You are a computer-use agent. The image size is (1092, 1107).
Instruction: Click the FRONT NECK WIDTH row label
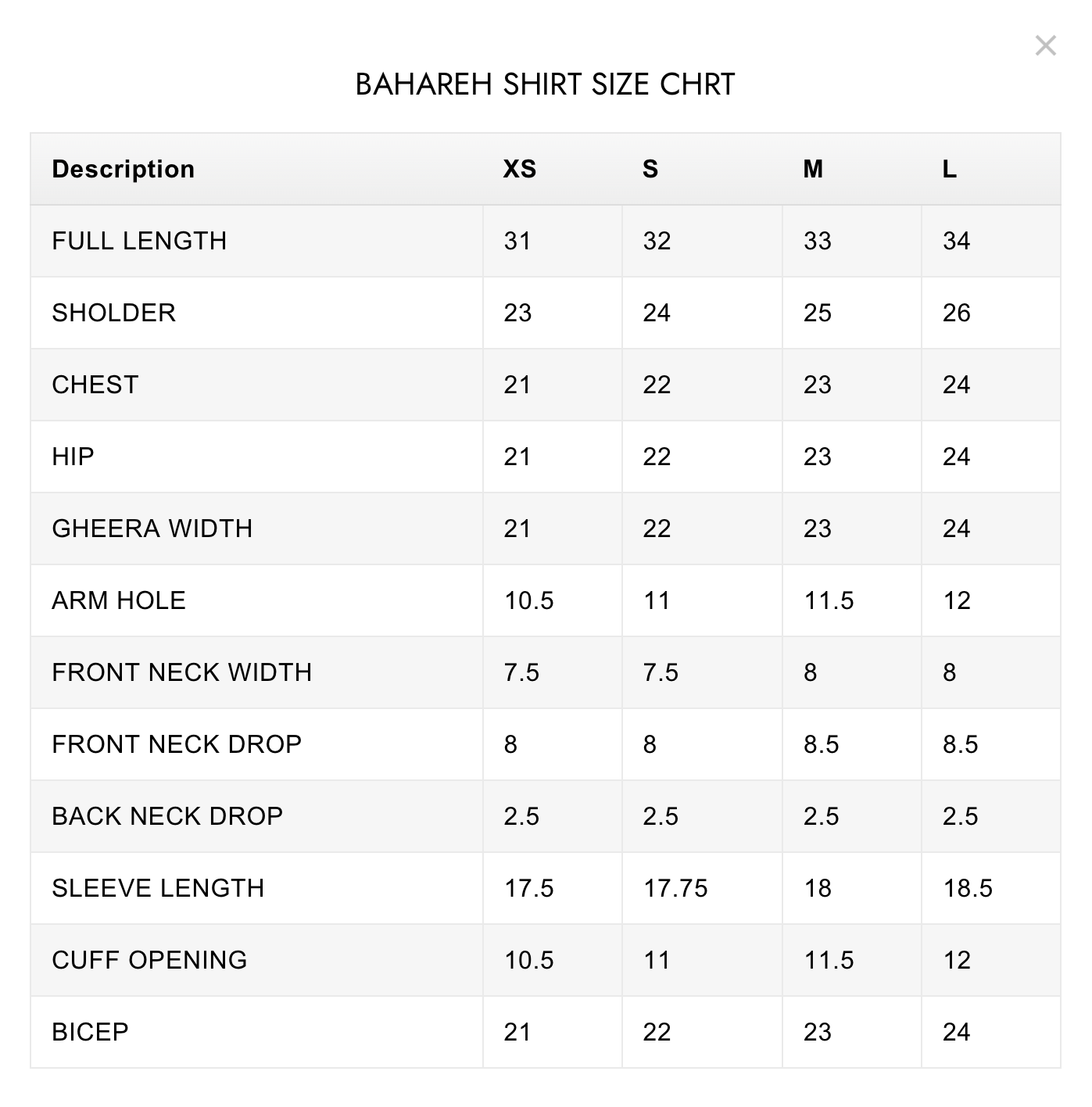pyautogui.click(x=181, y=672)
